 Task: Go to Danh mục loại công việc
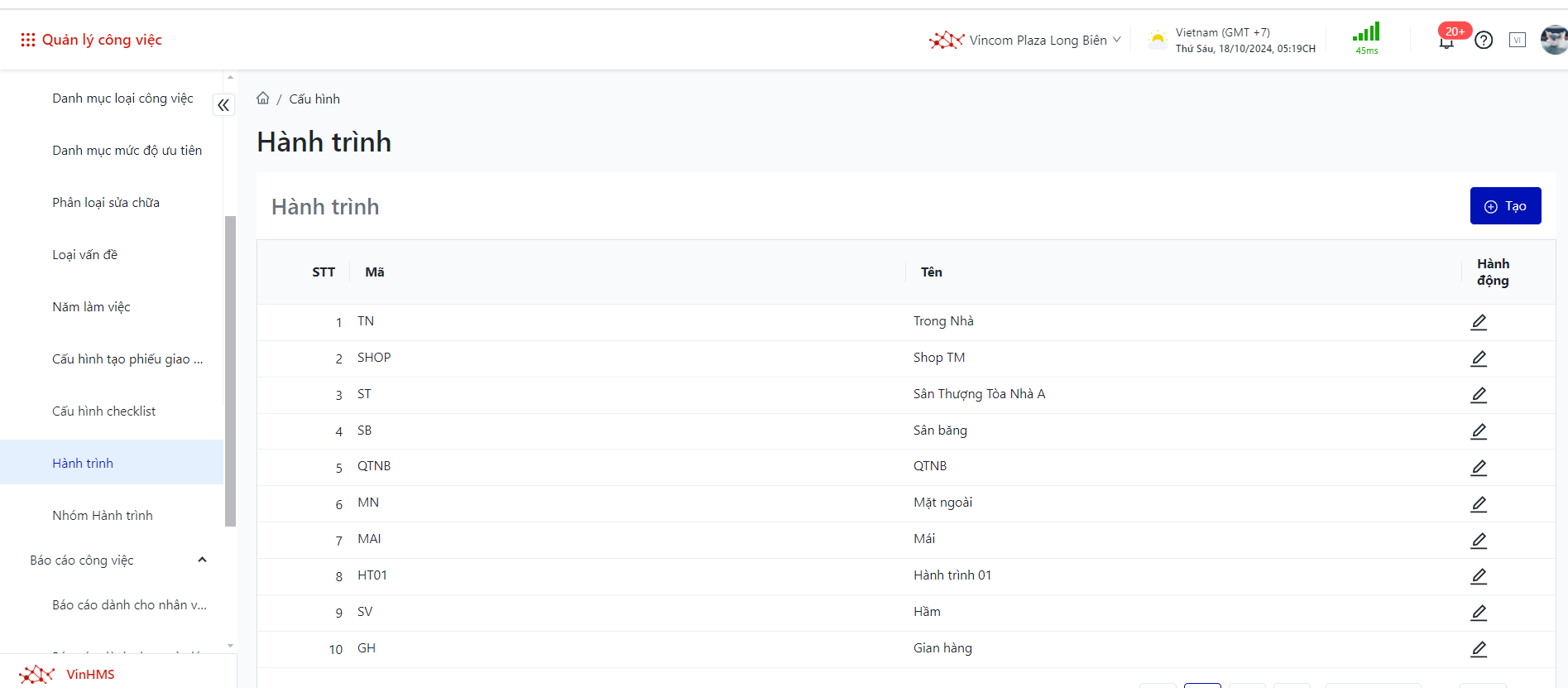pyautogui.click(x=122, y=98)
